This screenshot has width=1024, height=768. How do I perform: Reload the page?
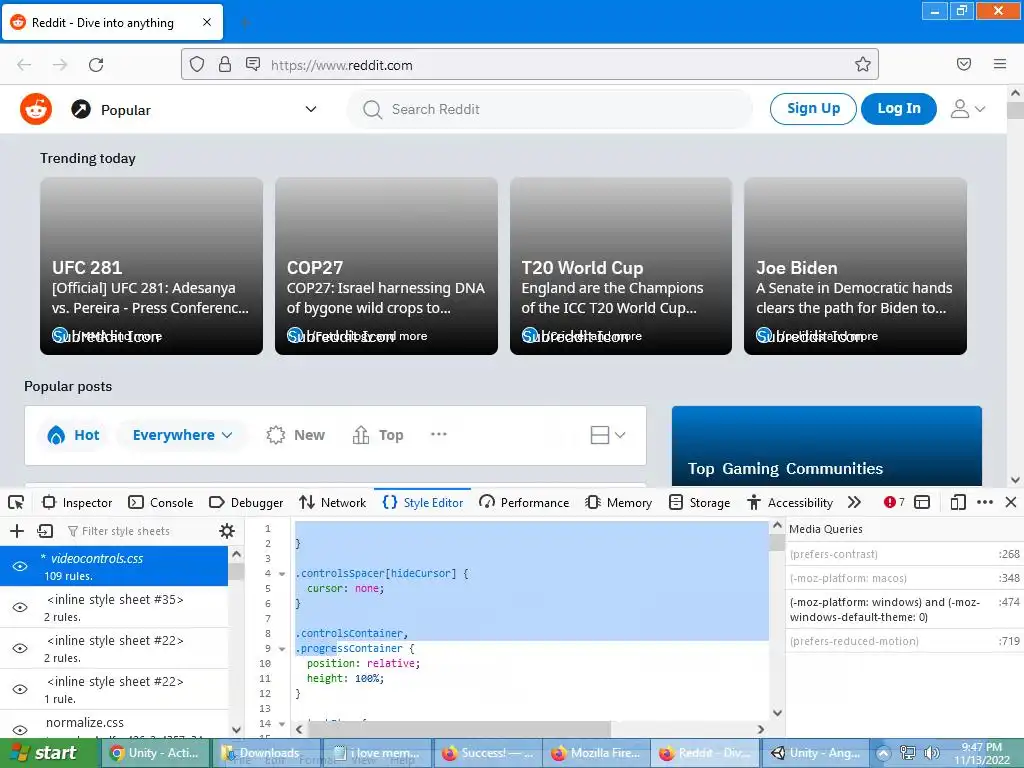click(96, 65)
